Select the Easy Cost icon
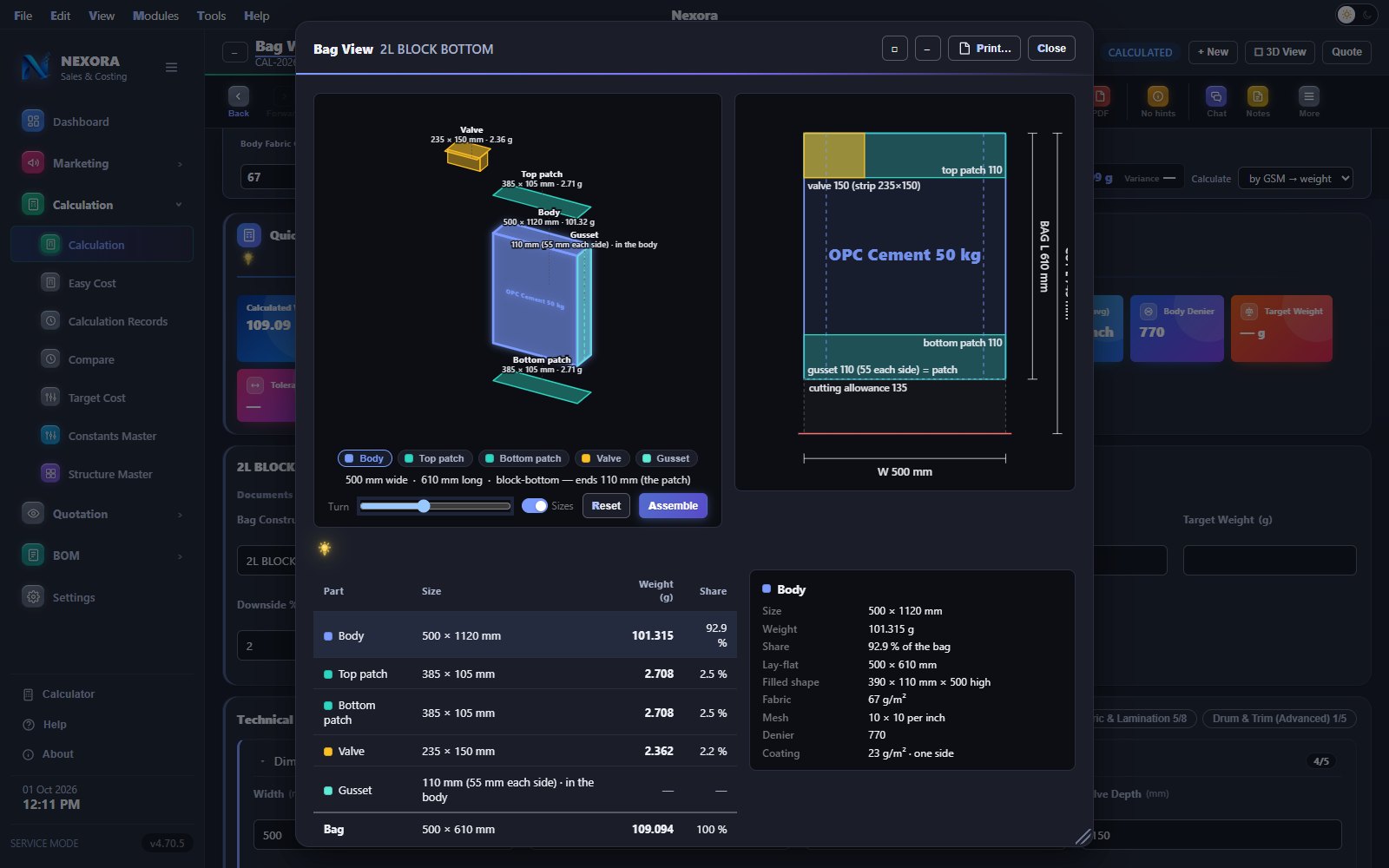 coord(50,282)
